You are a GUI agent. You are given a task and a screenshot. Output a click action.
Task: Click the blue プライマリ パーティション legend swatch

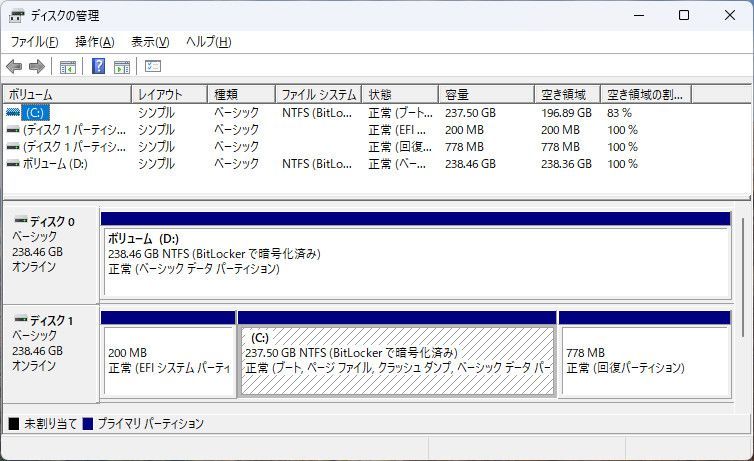(x=88, y=424)
